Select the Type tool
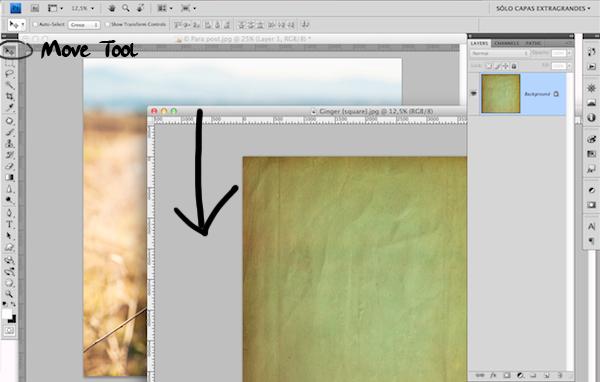 (x=10, y=225)
